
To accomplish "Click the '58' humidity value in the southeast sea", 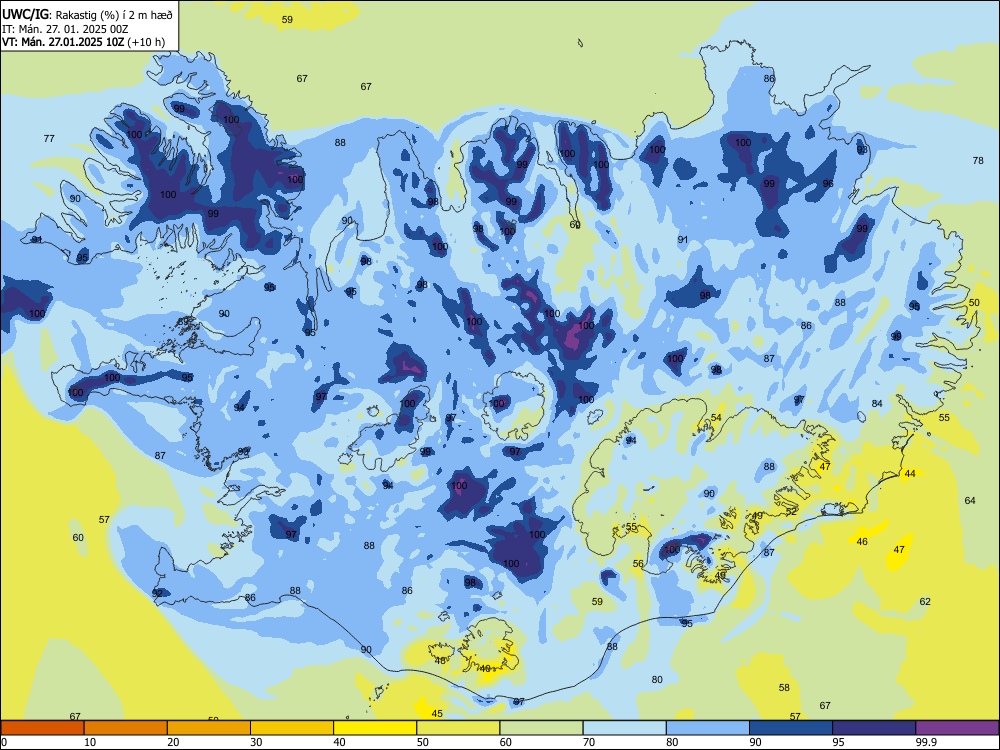I will 784,688.
